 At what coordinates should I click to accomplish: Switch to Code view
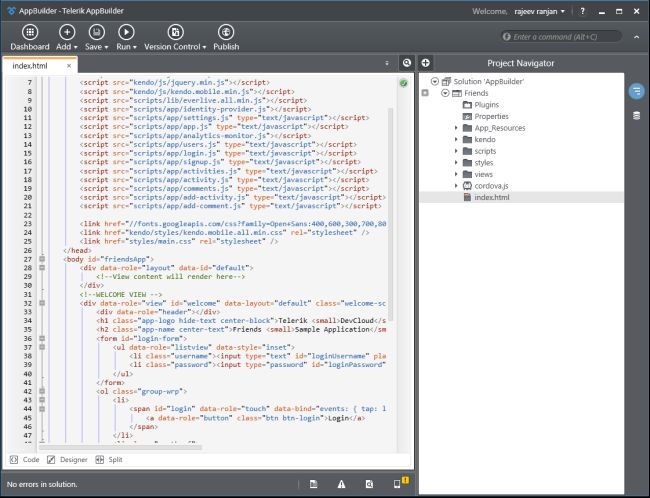click(24, 459)
